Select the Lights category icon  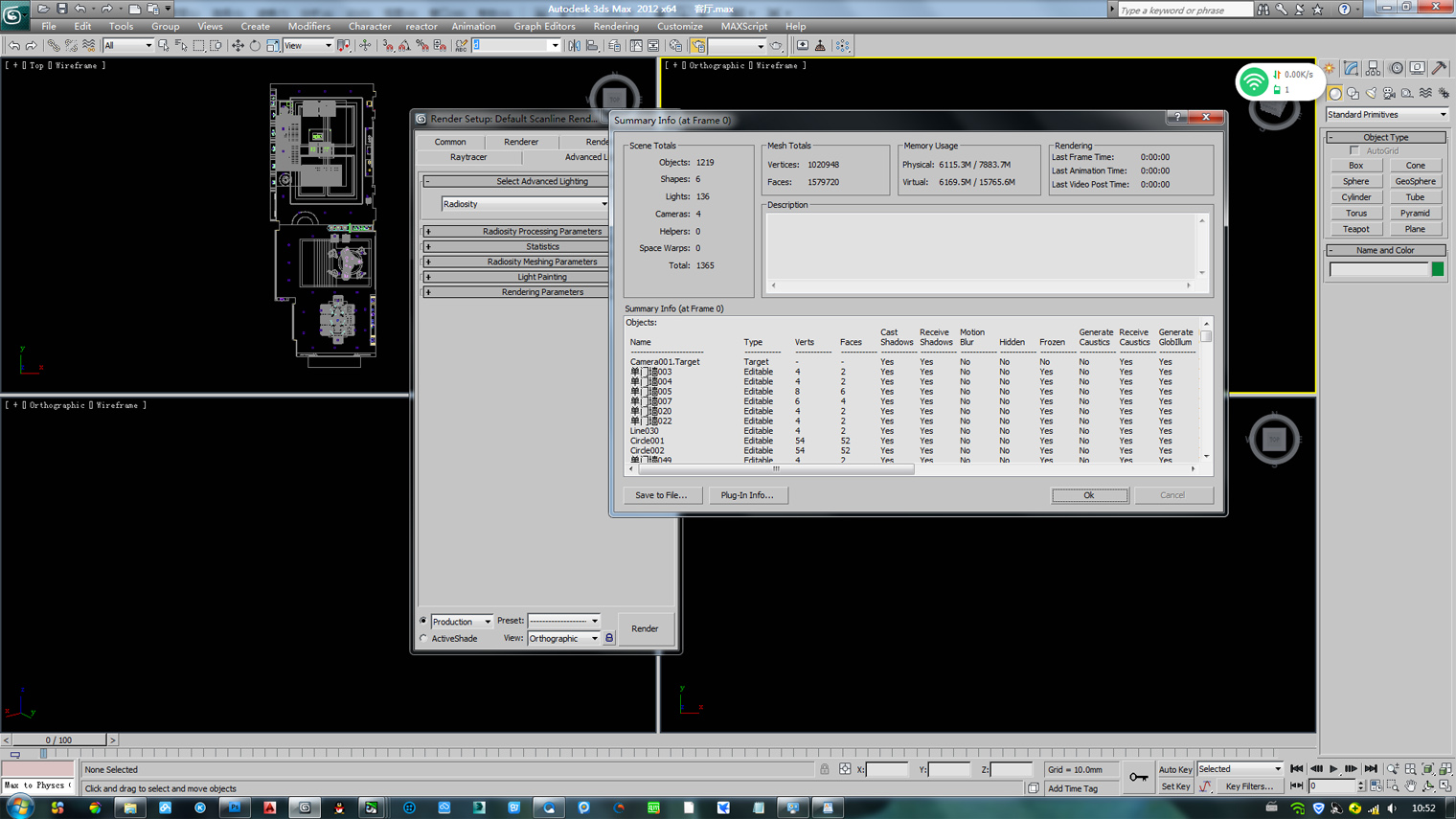(x=1371, y=94)
